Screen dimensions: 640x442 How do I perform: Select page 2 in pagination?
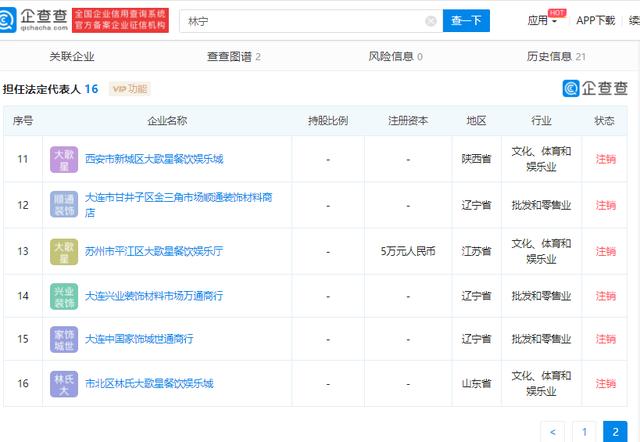click(x=615, y=432)
